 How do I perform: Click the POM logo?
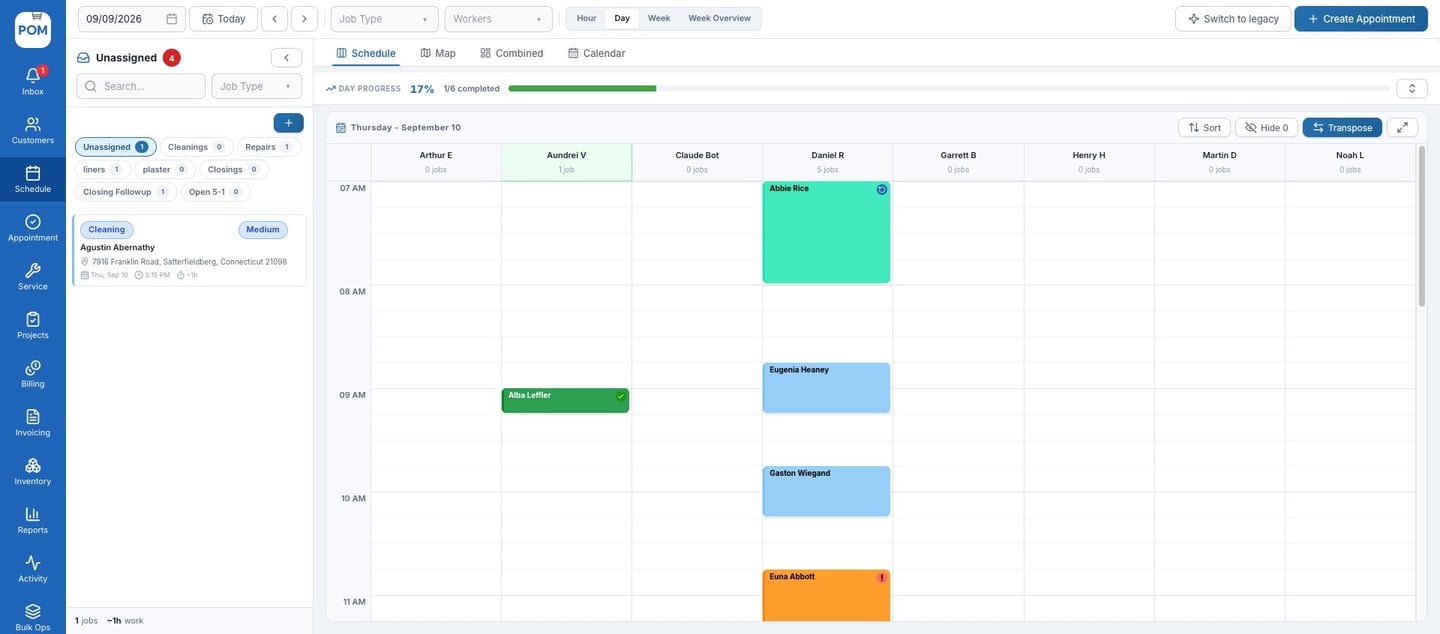33,29
